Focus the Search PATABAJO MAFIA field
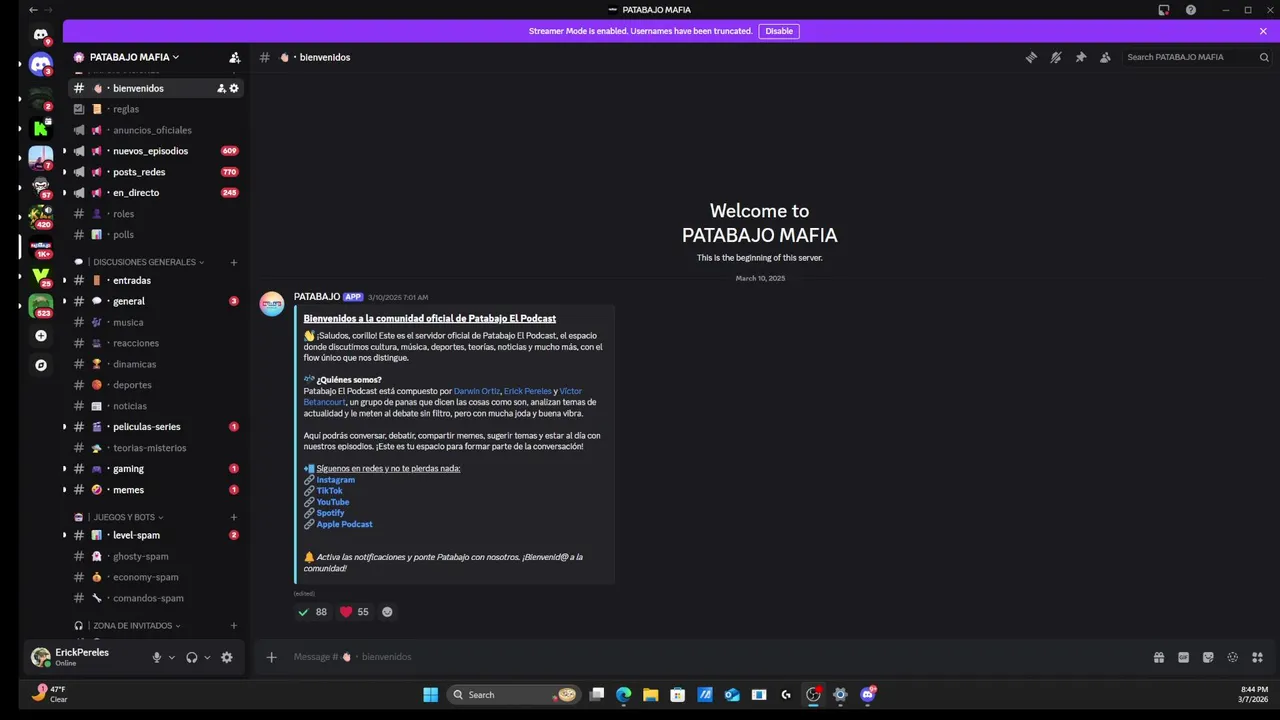Screen dimensions: 1280x720 click(1198, 57)
